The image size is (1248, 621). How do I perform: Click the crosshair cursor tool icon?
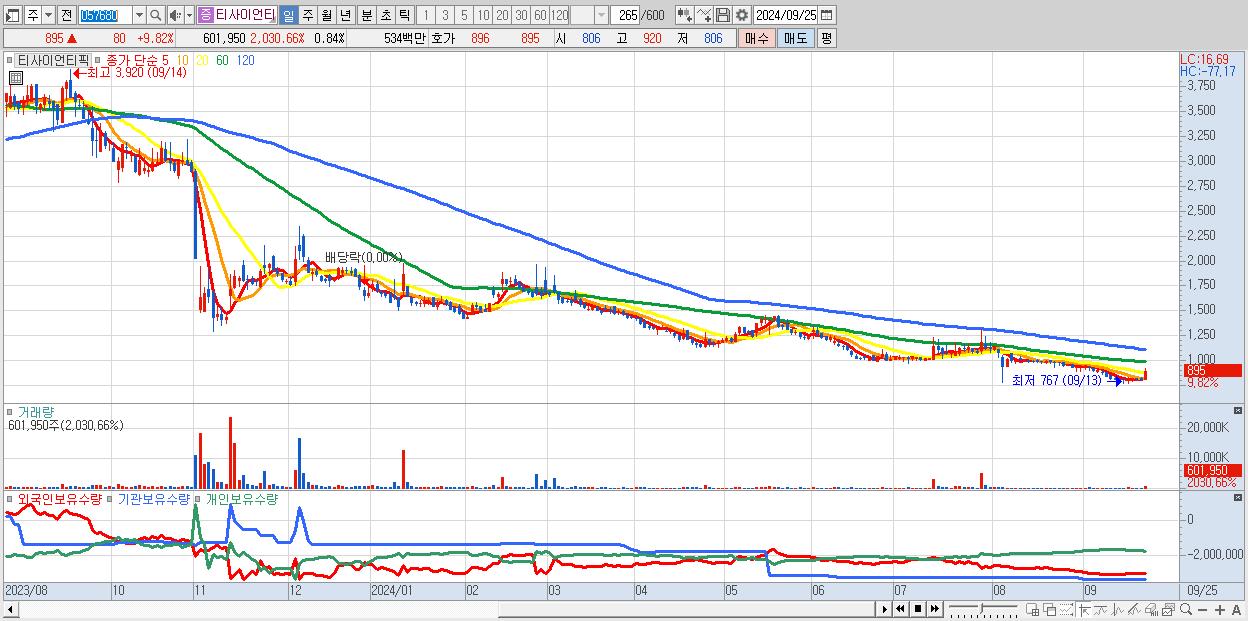click(x=1084, y=609)
